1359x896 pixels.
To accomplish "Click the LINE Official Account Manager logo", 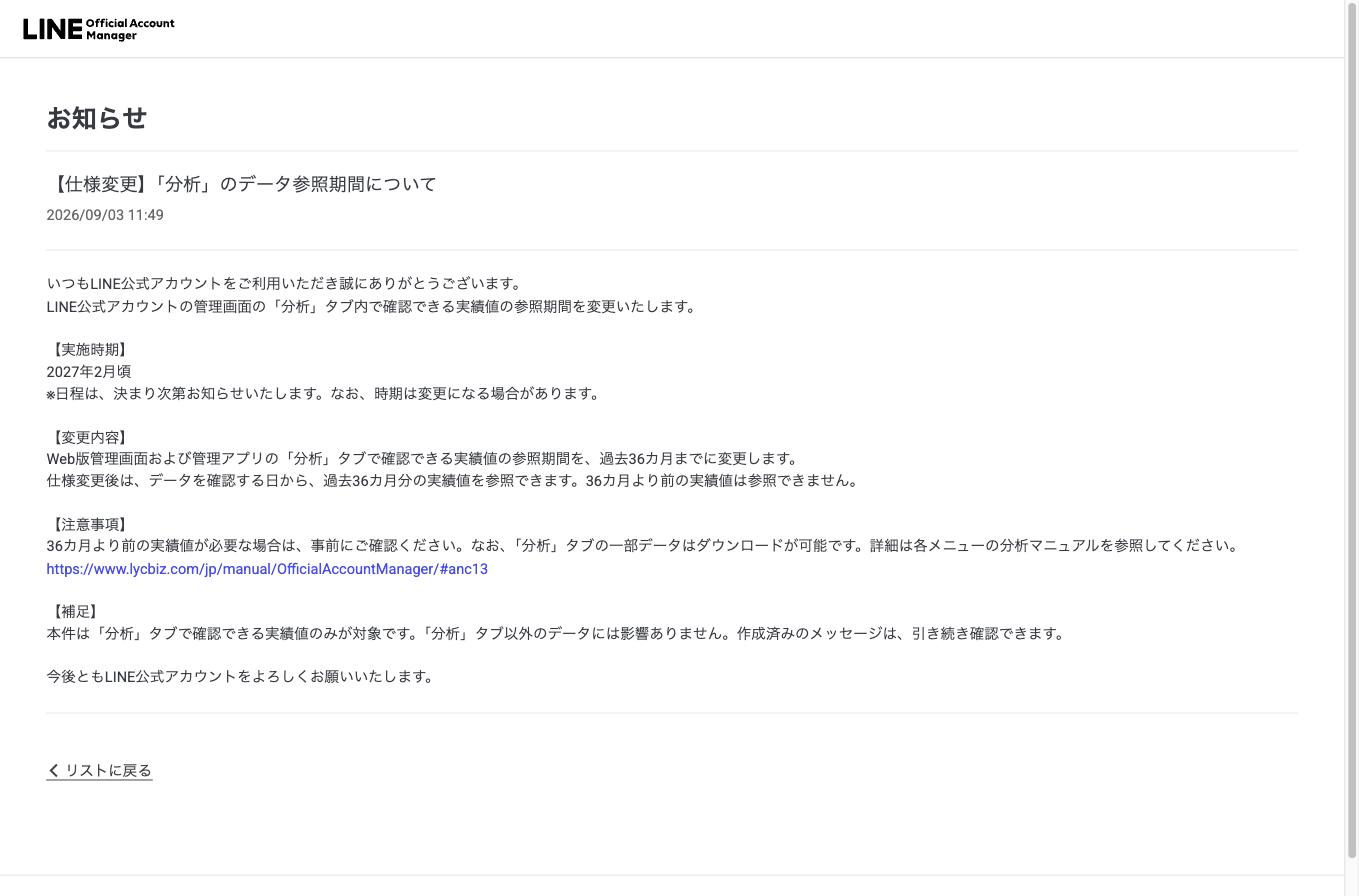I will coord(99,29).
